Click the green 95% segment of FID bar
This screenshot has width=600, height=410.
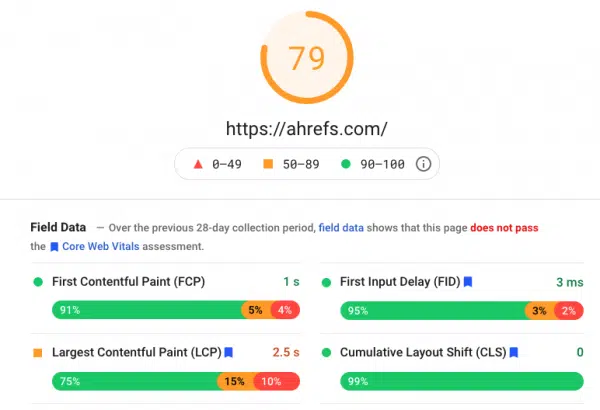[433, 310]
